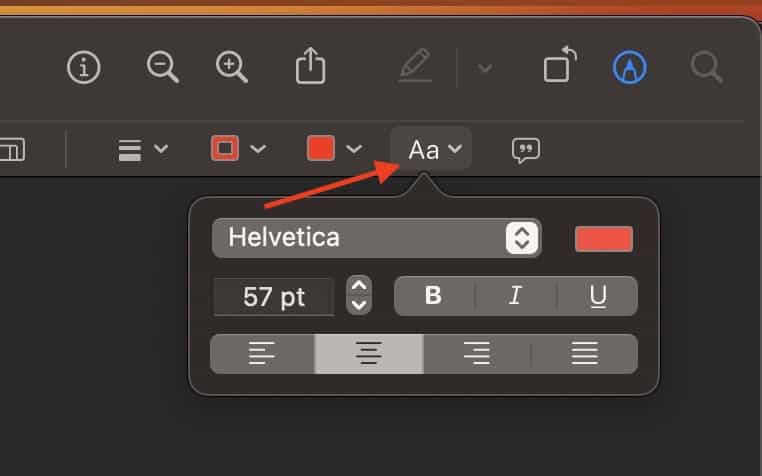Click the Search magnifier icon

(x=706, y=67)
